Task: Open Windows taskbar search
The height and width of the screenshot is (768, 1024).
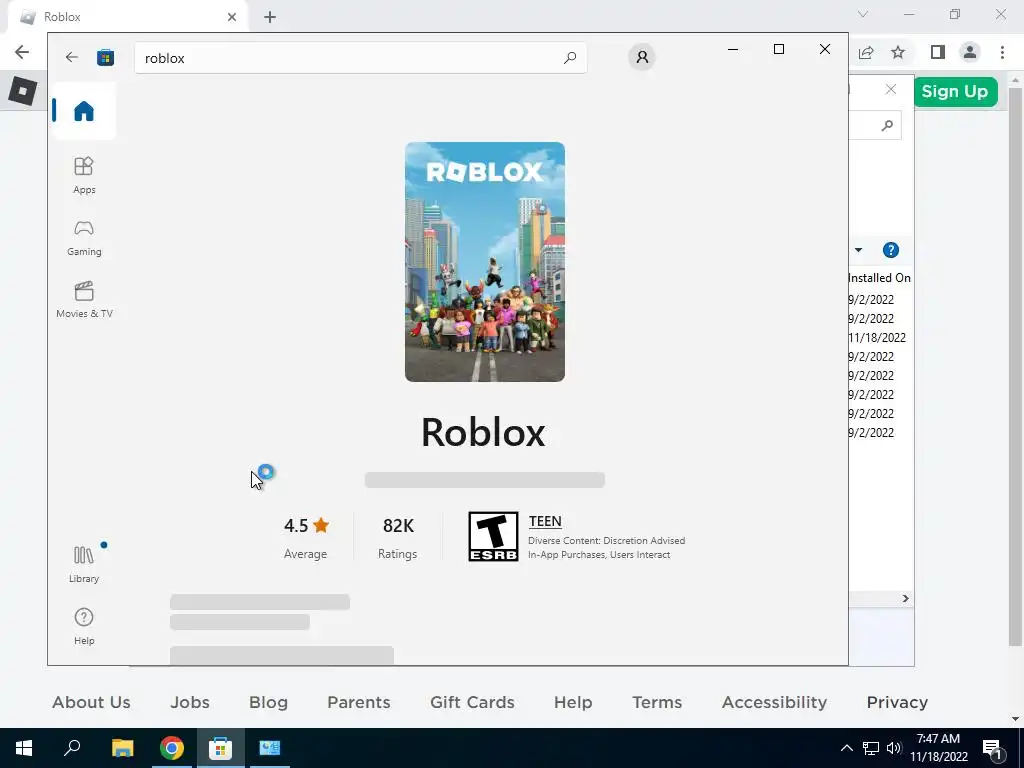Action: pos(72,748)
